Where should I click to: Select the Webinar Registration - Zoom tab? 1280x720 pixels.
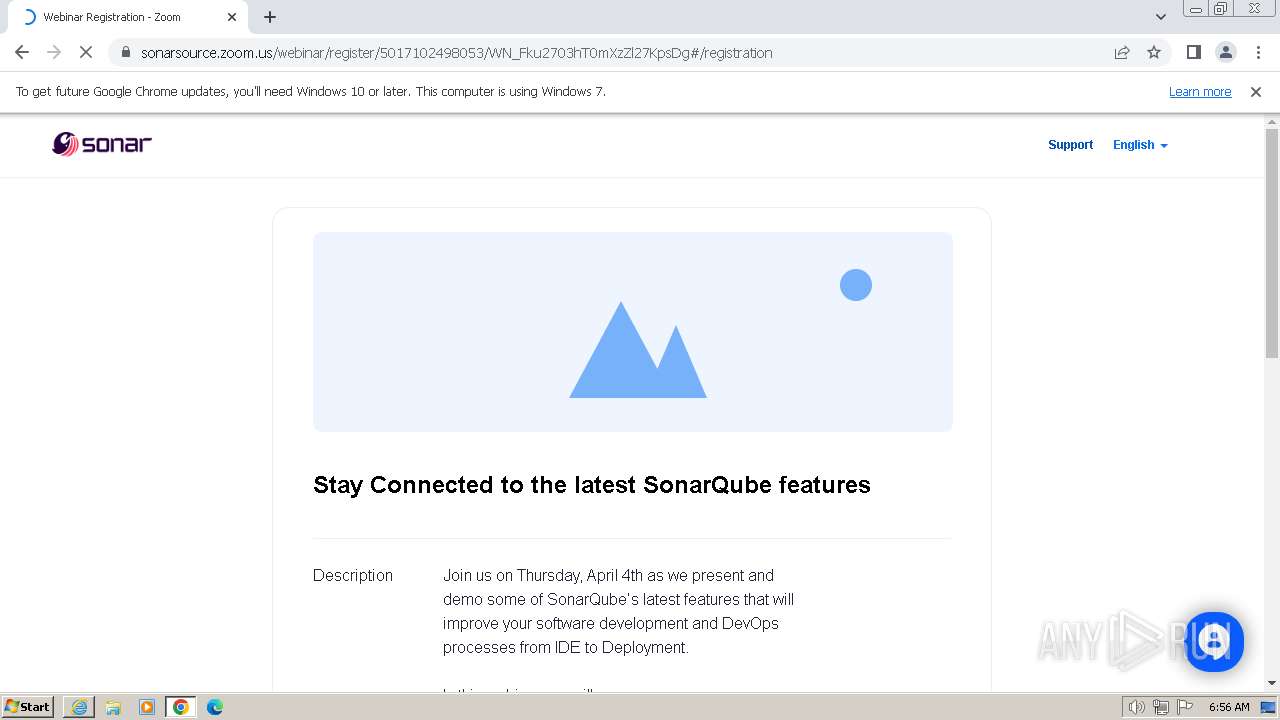click(x=128, y=17)
